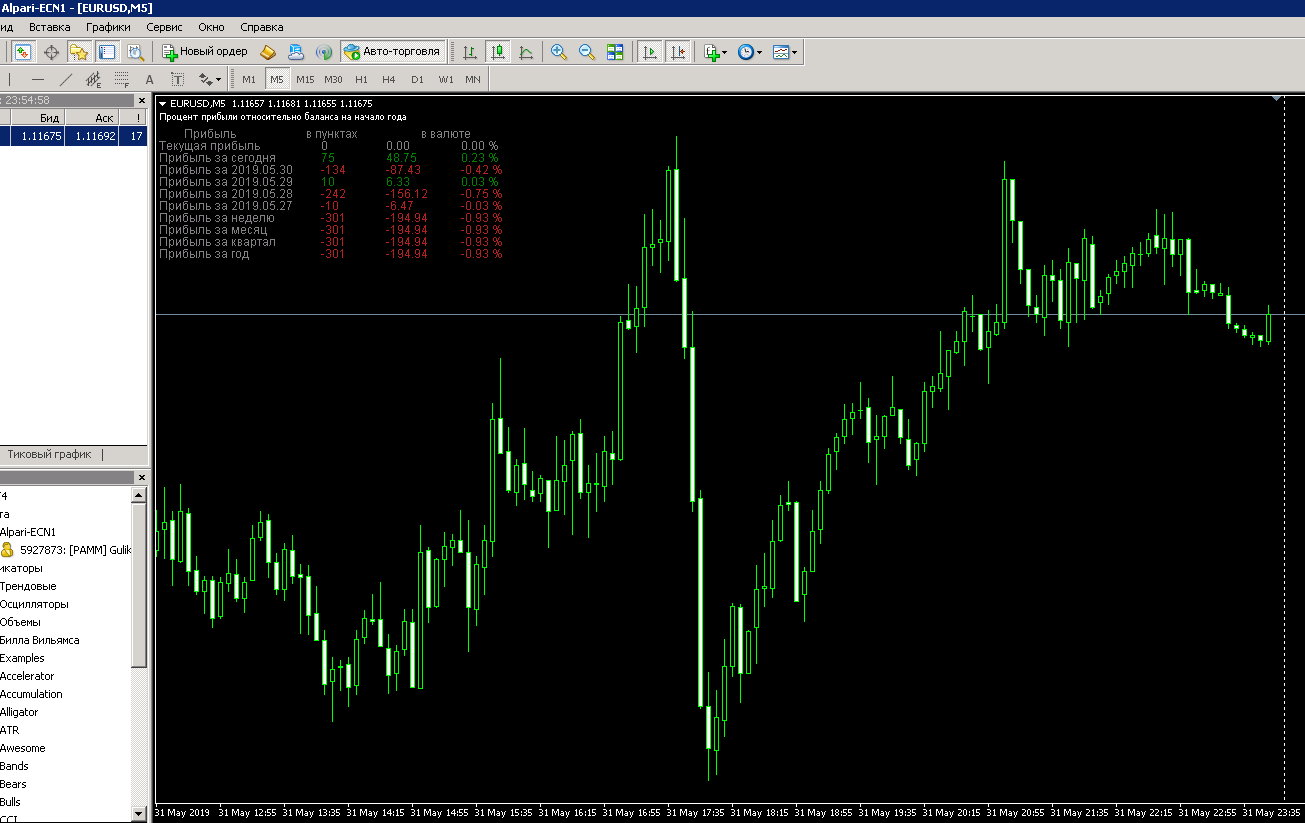Open the periods clock dropdown
This screenshot has height=823, width=1305.
point(749,52)
